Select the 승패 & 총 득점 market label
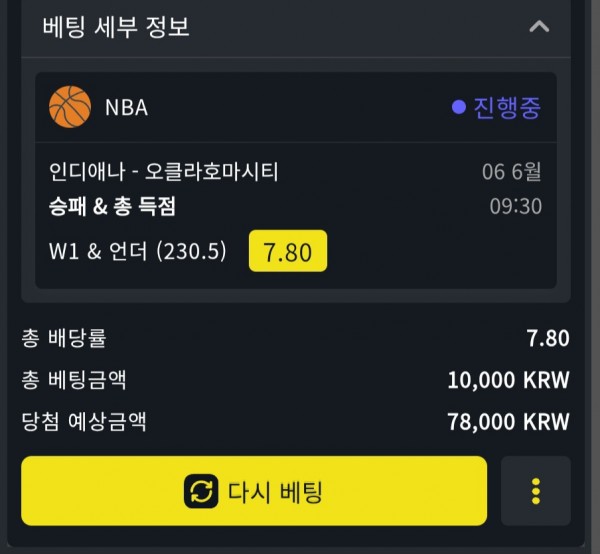 pyautogui.click(x=112, y=206)
